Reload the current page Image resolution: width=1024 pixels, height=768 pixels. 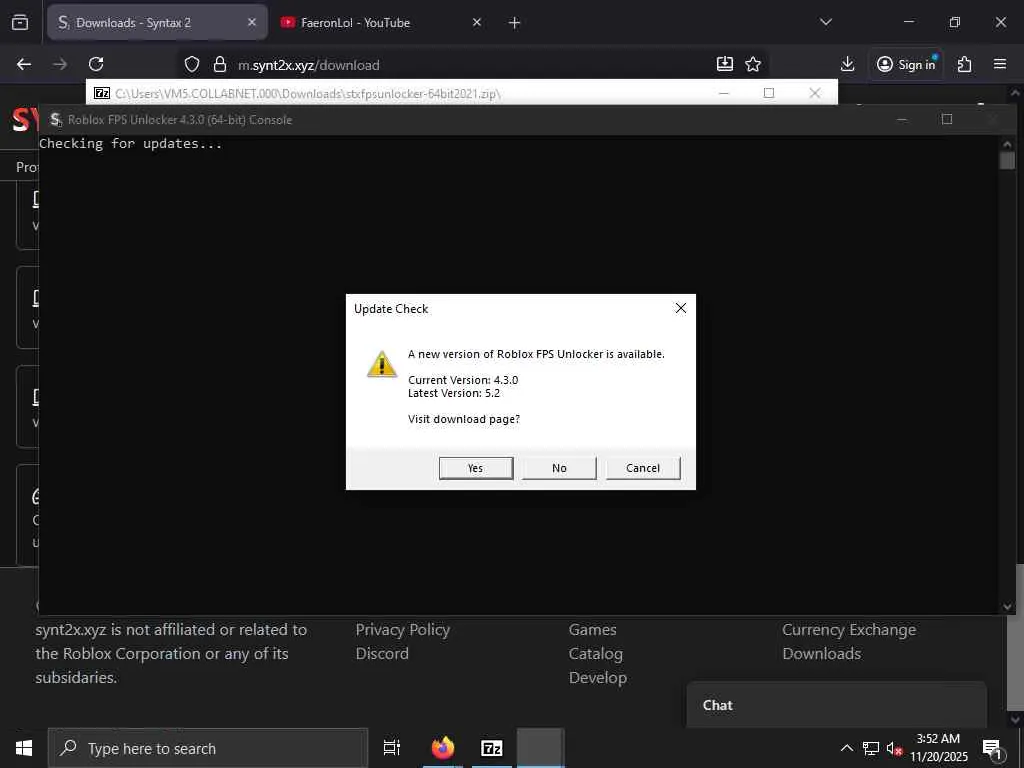point(96,64)
